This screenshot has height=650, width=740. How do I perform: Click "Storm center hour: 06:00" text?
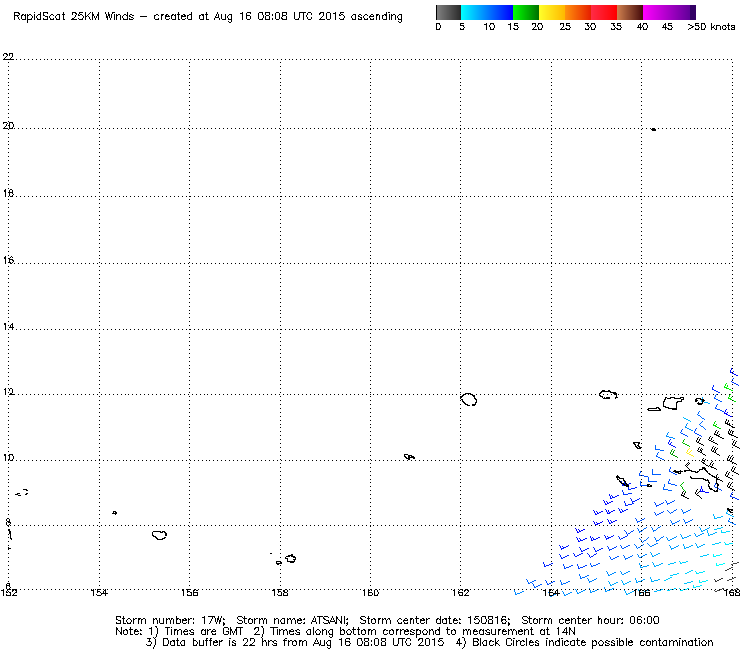click(x=590, y=620)
